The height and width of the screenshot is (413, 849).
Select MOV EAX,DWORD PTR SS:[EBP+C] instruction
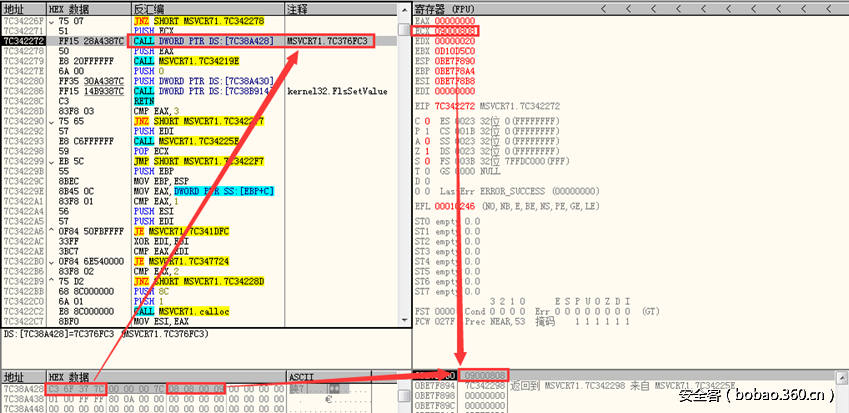pos(204,191)
